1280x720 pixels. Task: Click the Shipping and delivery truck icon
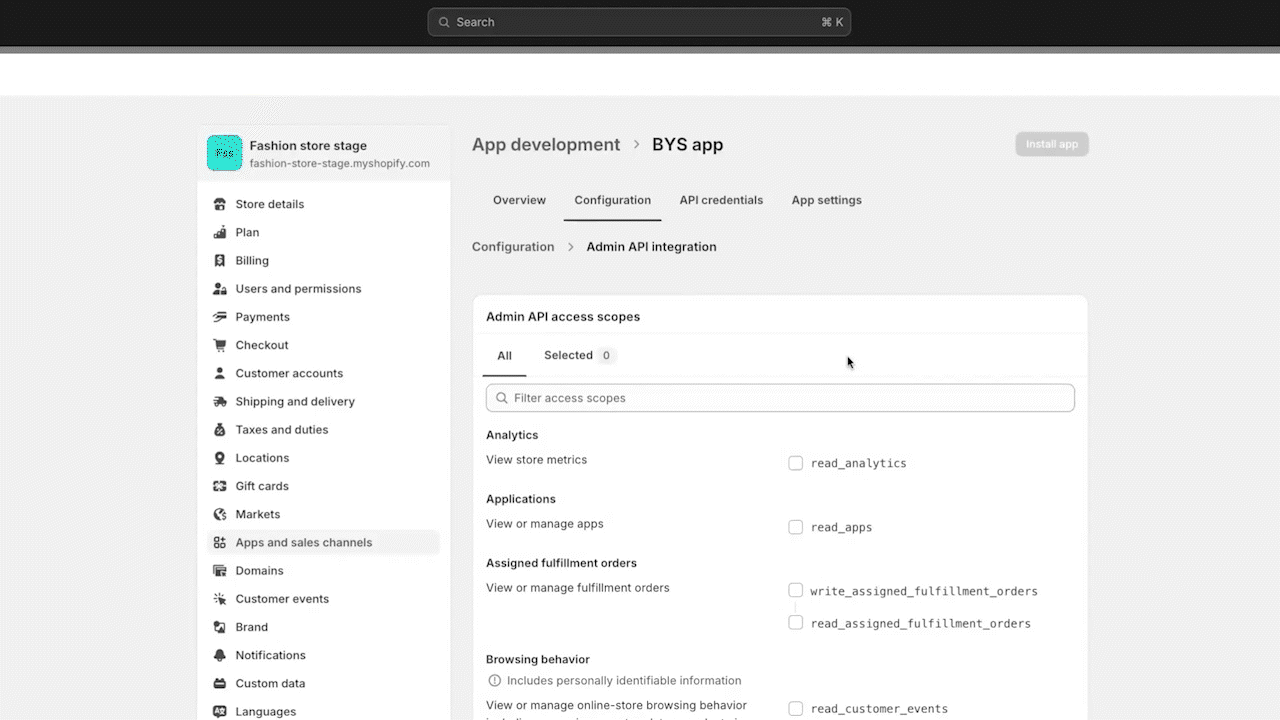220,402
